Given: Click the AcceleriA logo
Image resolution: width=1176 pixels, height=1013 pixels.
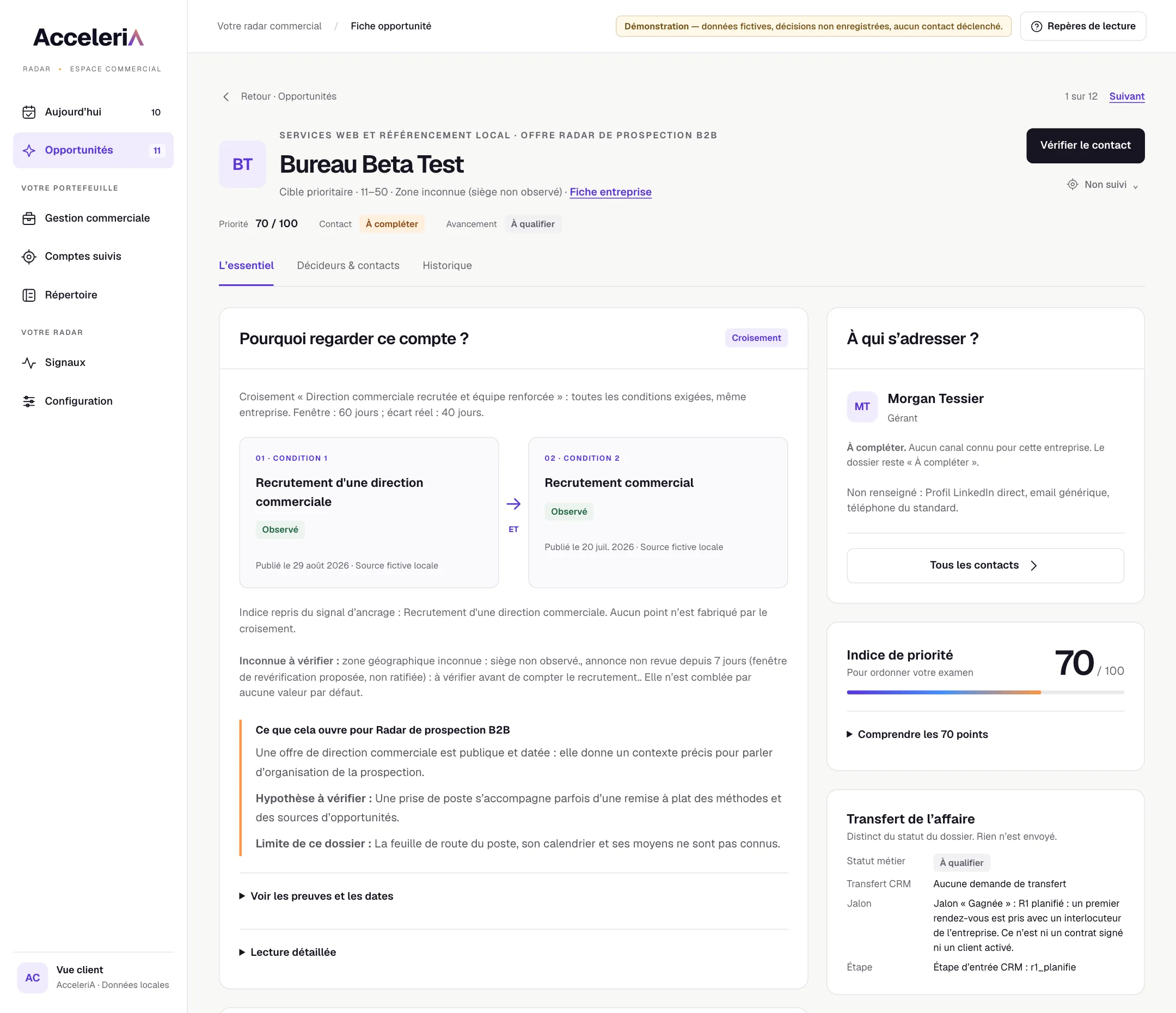Looking at the screenshot, I should pyautogui.click(x=89, y=37).
